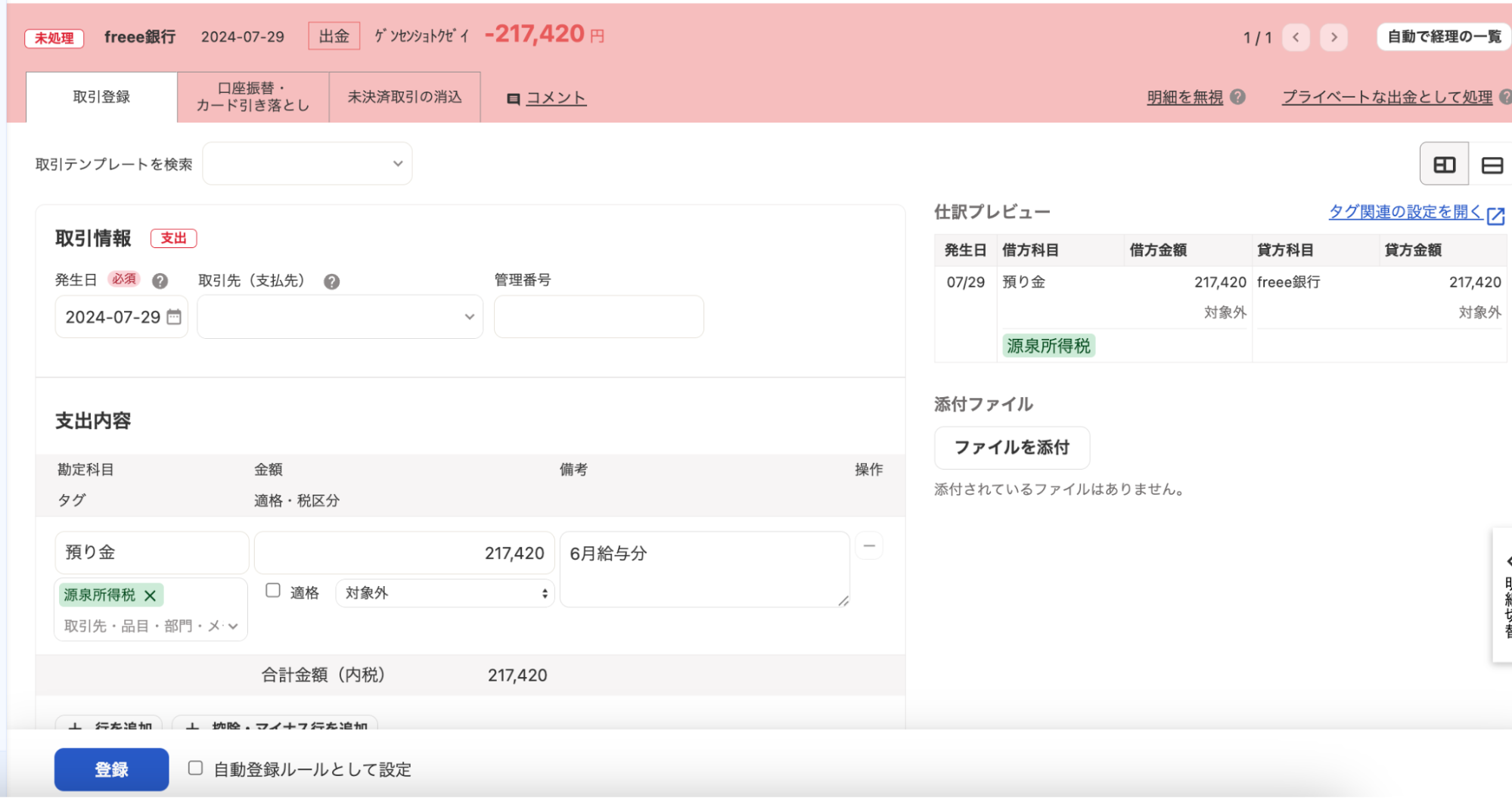Open the 取引テンプレートを検索 dropdown
1512x798 pixels.
pyautogui.click(x=307, y=163)
